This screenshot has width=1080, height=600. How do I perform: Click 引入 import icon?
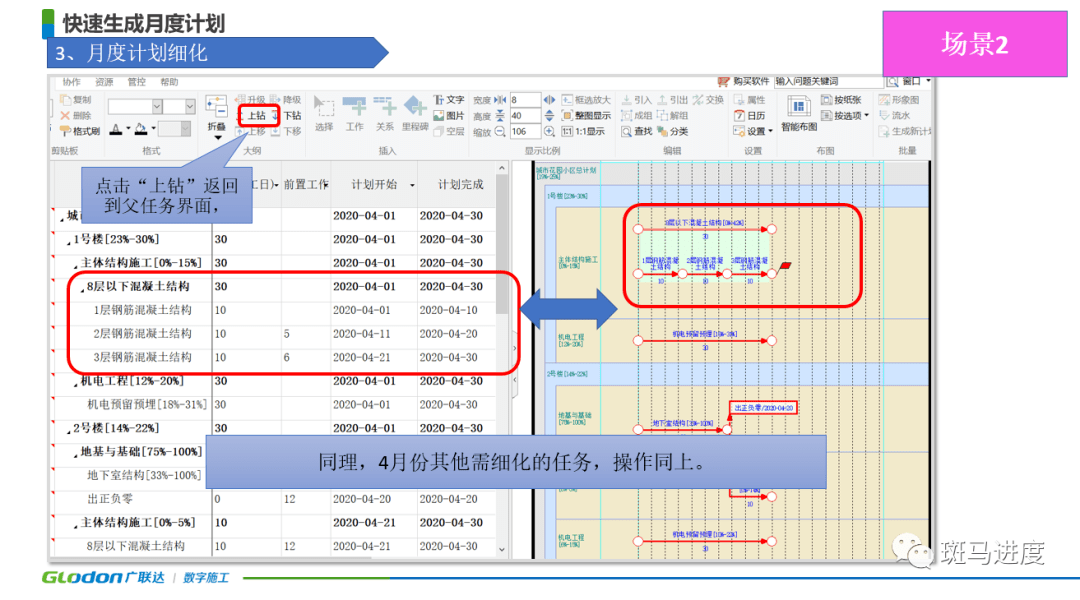[627, 100]
